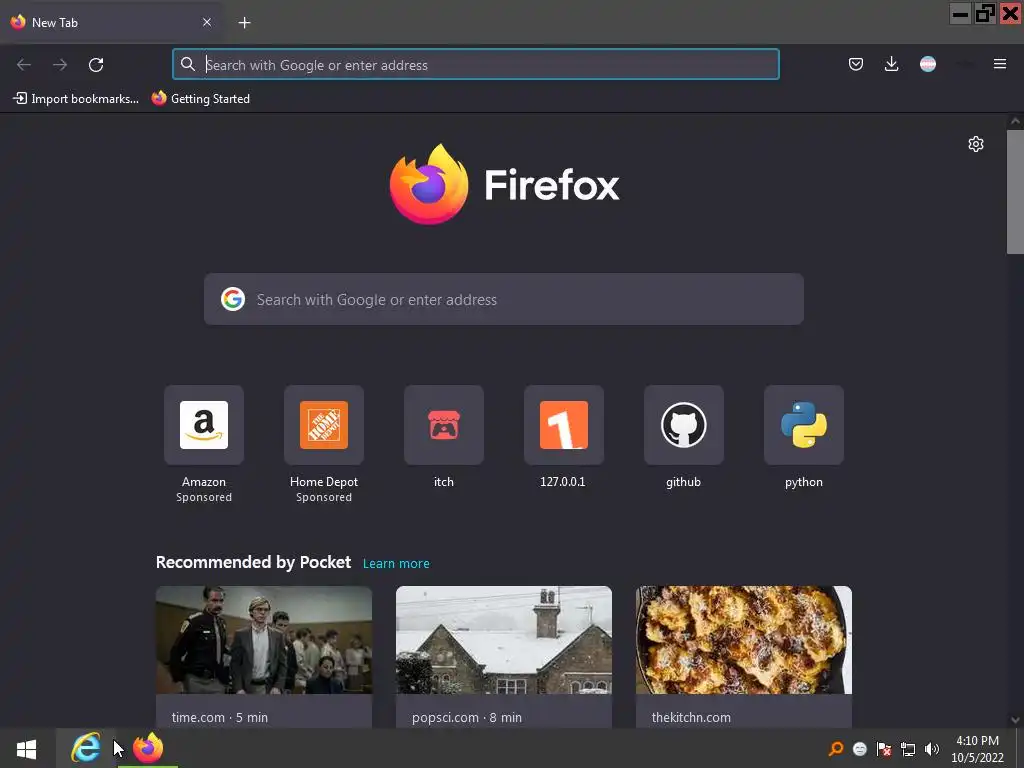Open the Downloads panel
1024x768 pixels.
(x=891, y=64)
